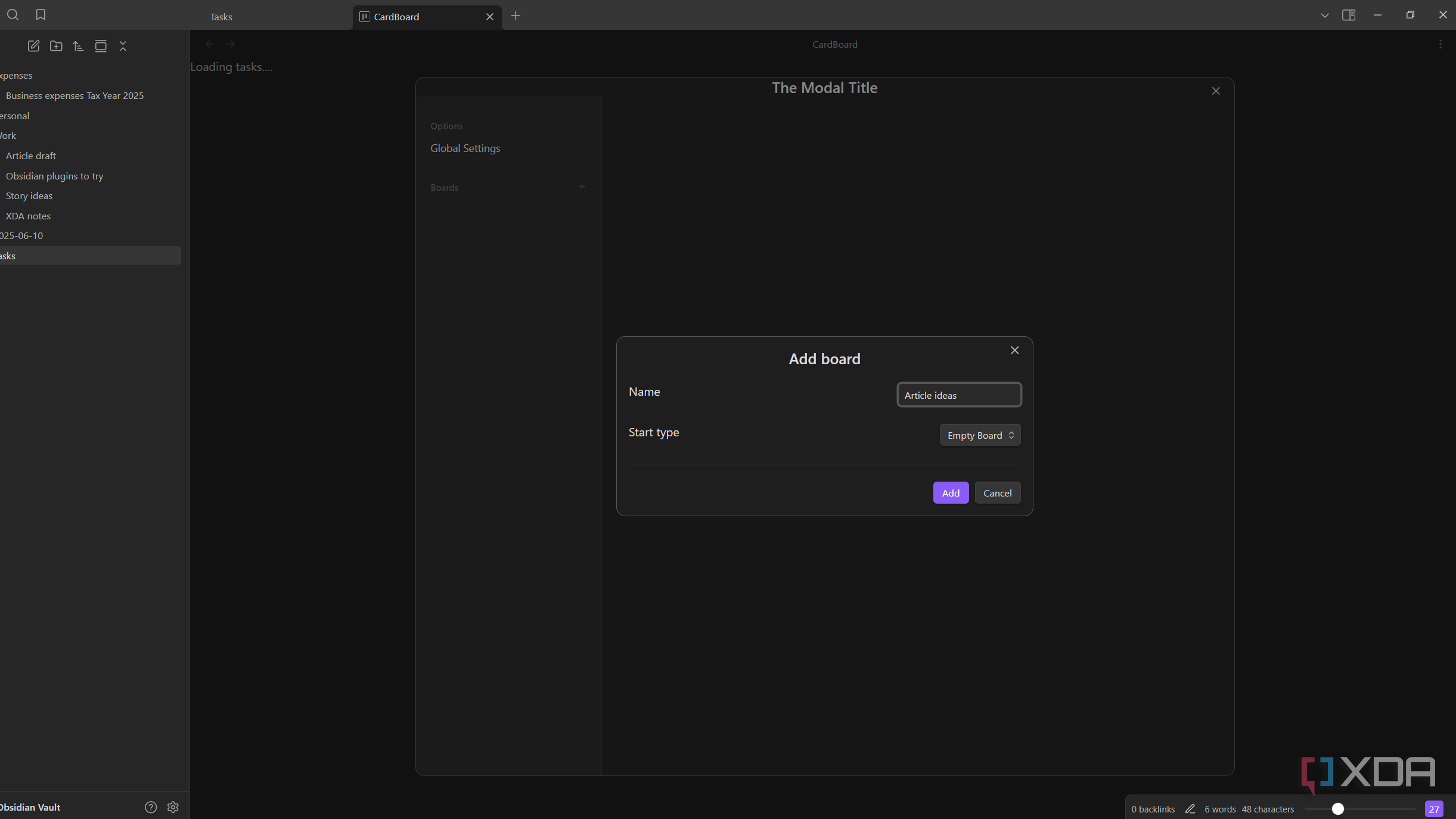Viewport: 1456px width, 819px height.
Task: Open the Start type Empty Board dropdown
Action: [980, 435]
